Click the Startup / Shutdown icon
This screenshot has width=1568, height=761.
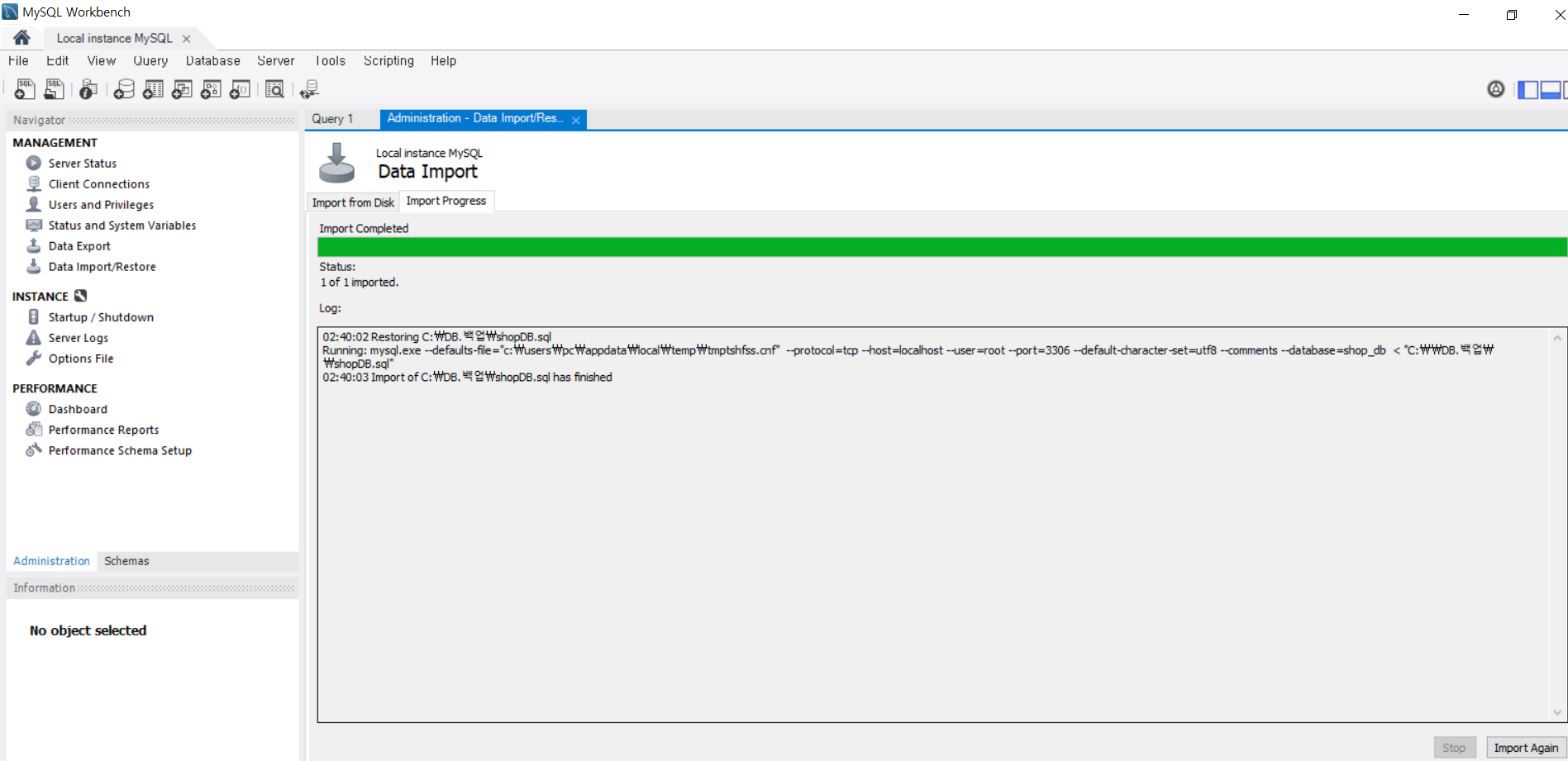pyautogui.click(x=34, y=316)
